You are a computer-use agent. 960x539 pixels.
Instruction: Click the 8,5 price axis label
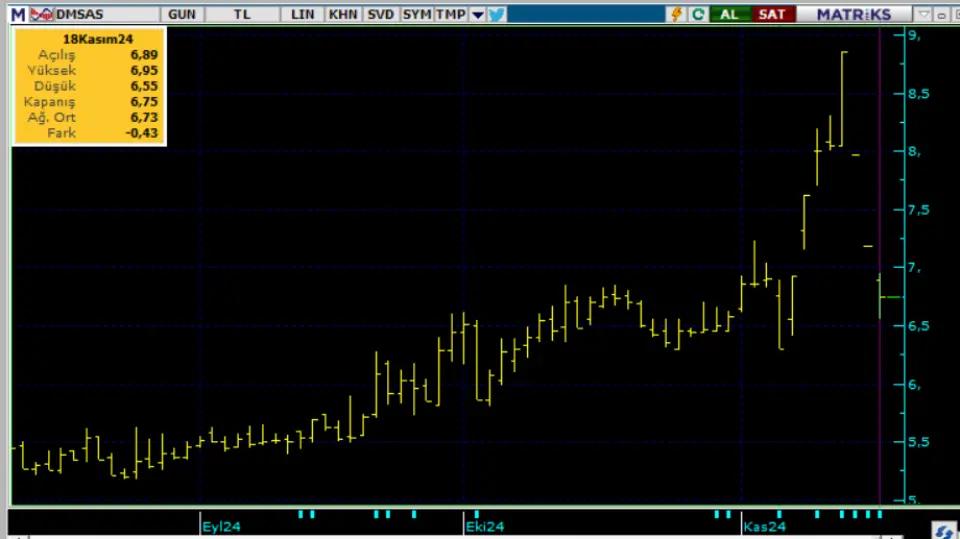click(x=918, y=94)
